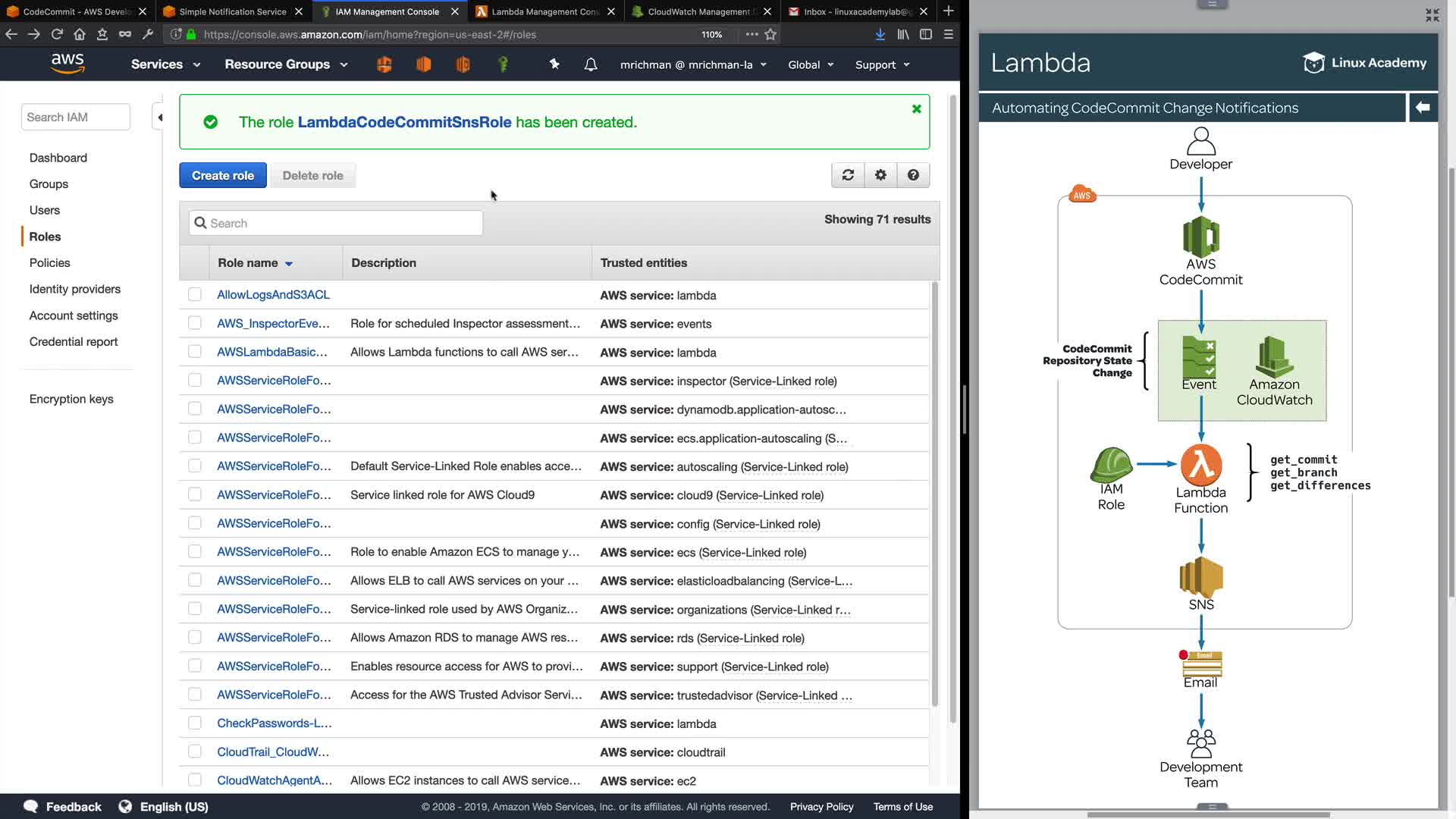Open the Global region dropdown

(810, 64)
